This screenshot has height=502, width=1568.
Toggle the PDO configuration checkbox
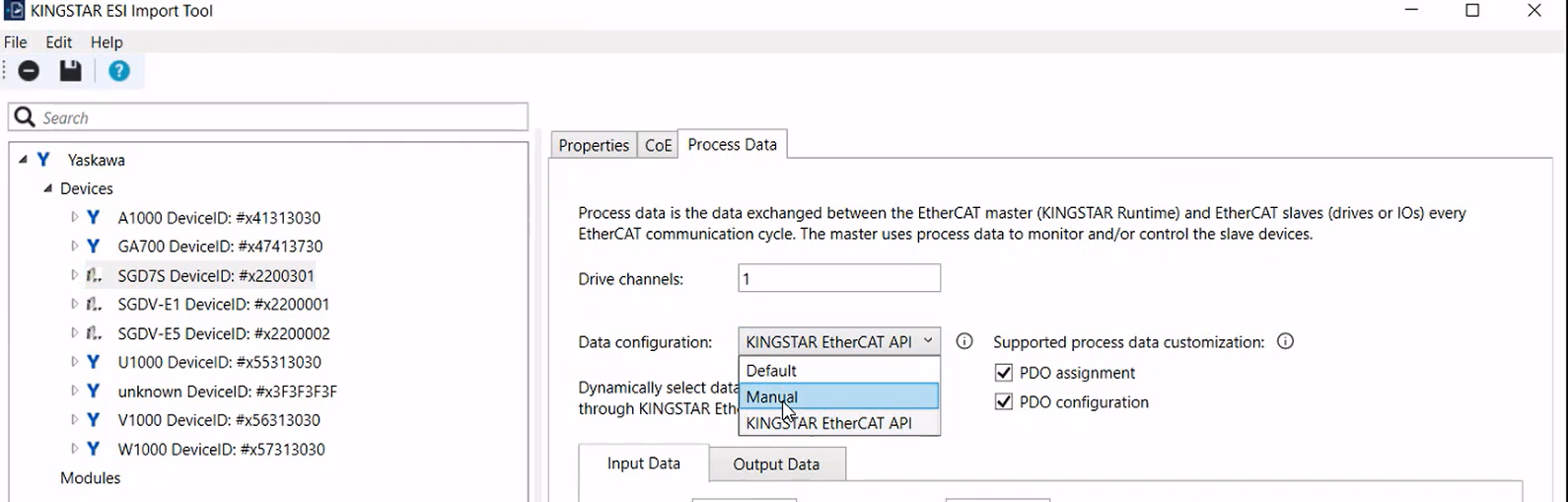coord(1004,402)
